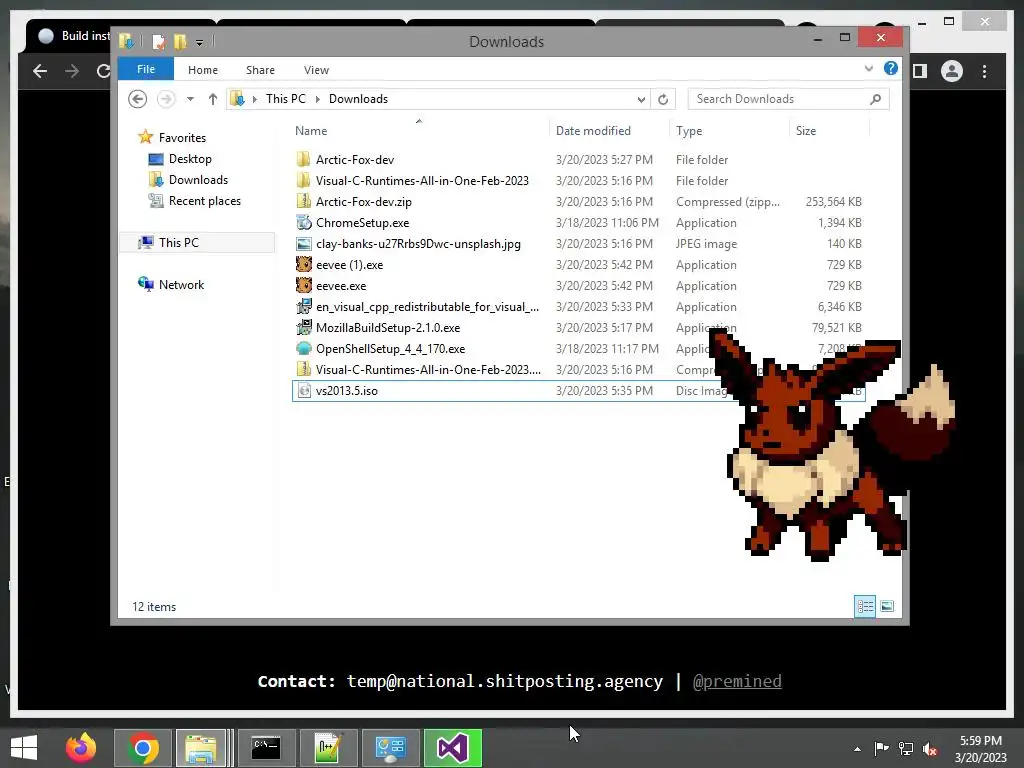
Task: Open Chrome's three-dot menu
Action: [x=984, y=71]
